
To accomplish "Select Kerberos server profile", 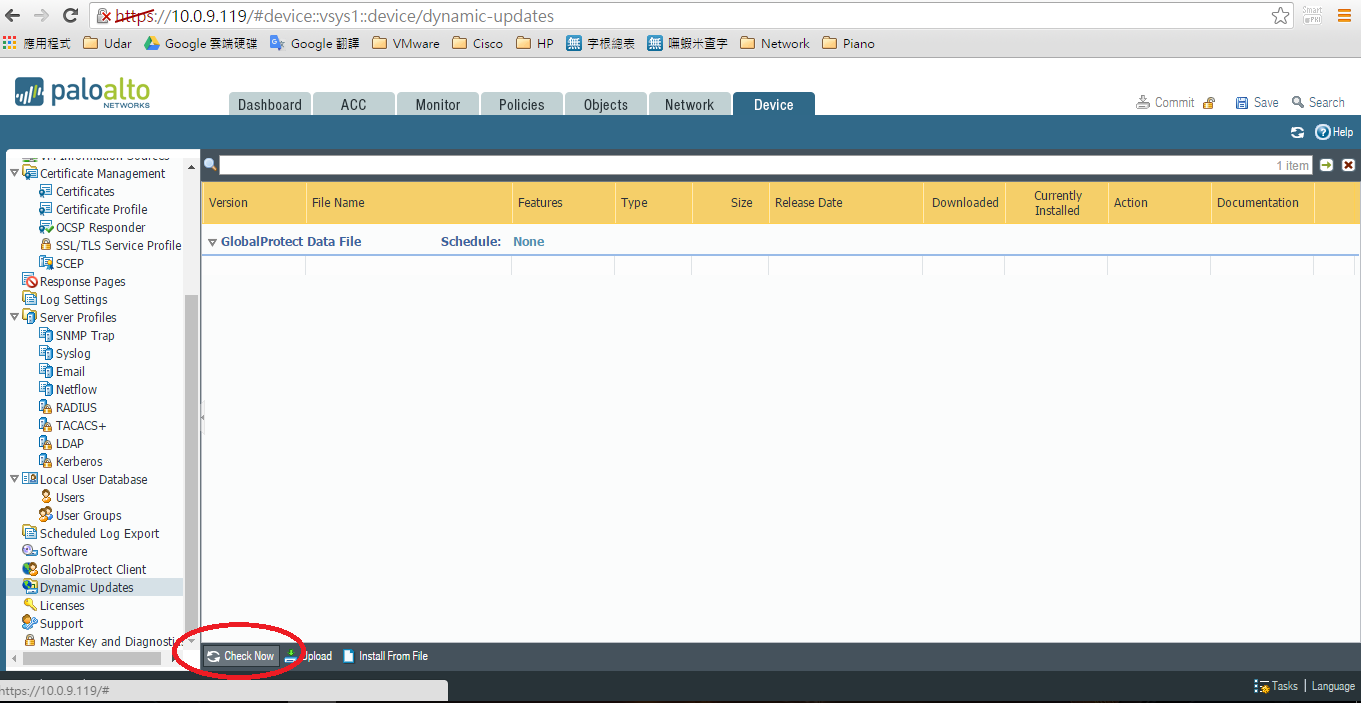I will point(79,461).
